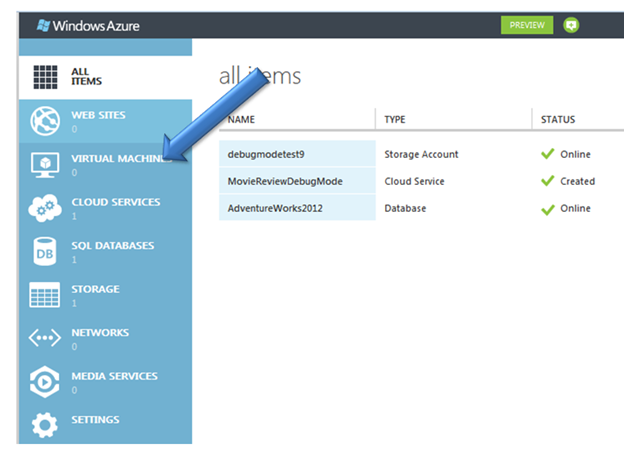Switch to the Storage menu label

tap(95, 289)
